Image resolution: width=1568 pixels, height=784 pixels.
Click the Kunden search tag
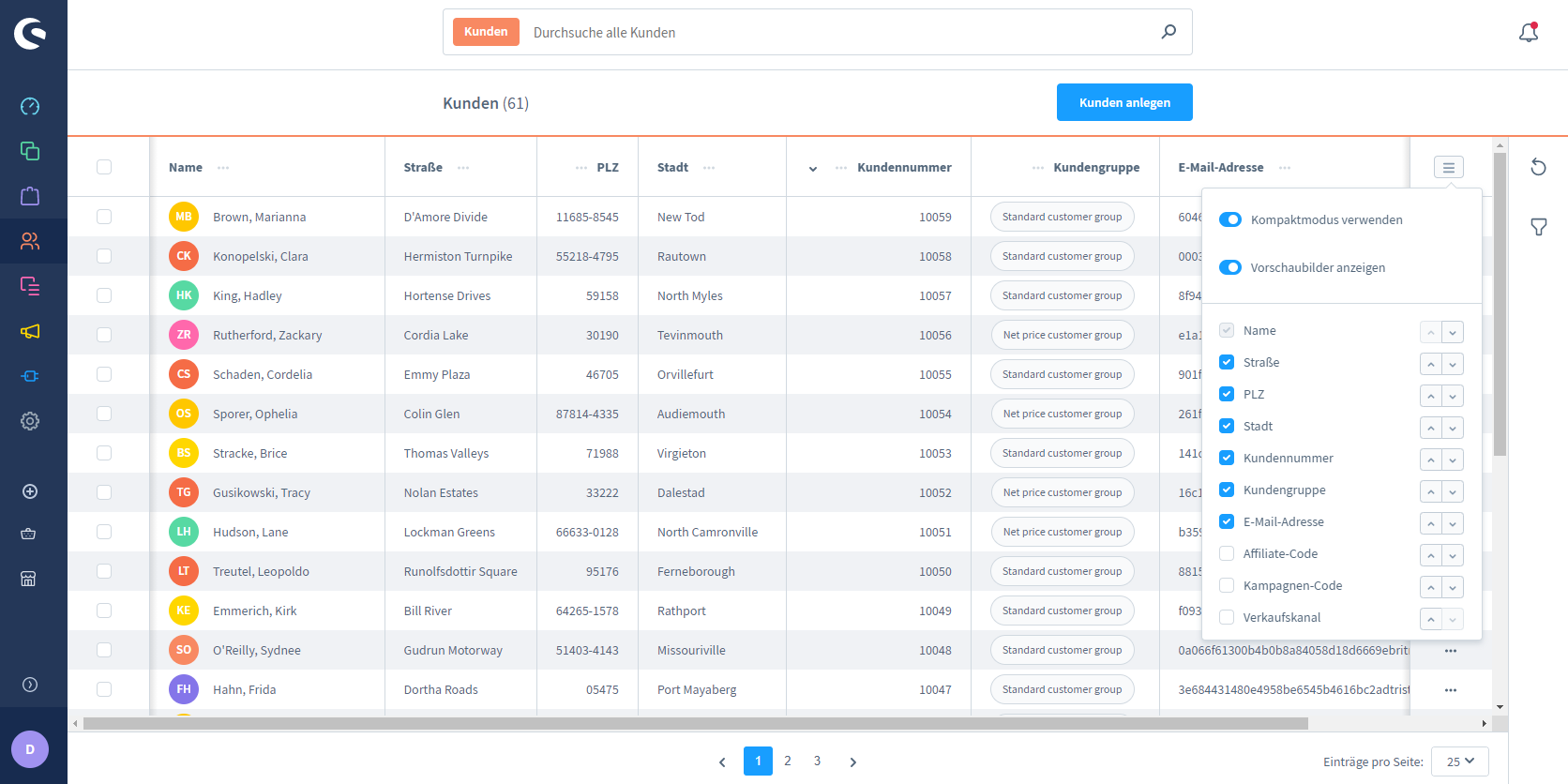coord(486,32)
